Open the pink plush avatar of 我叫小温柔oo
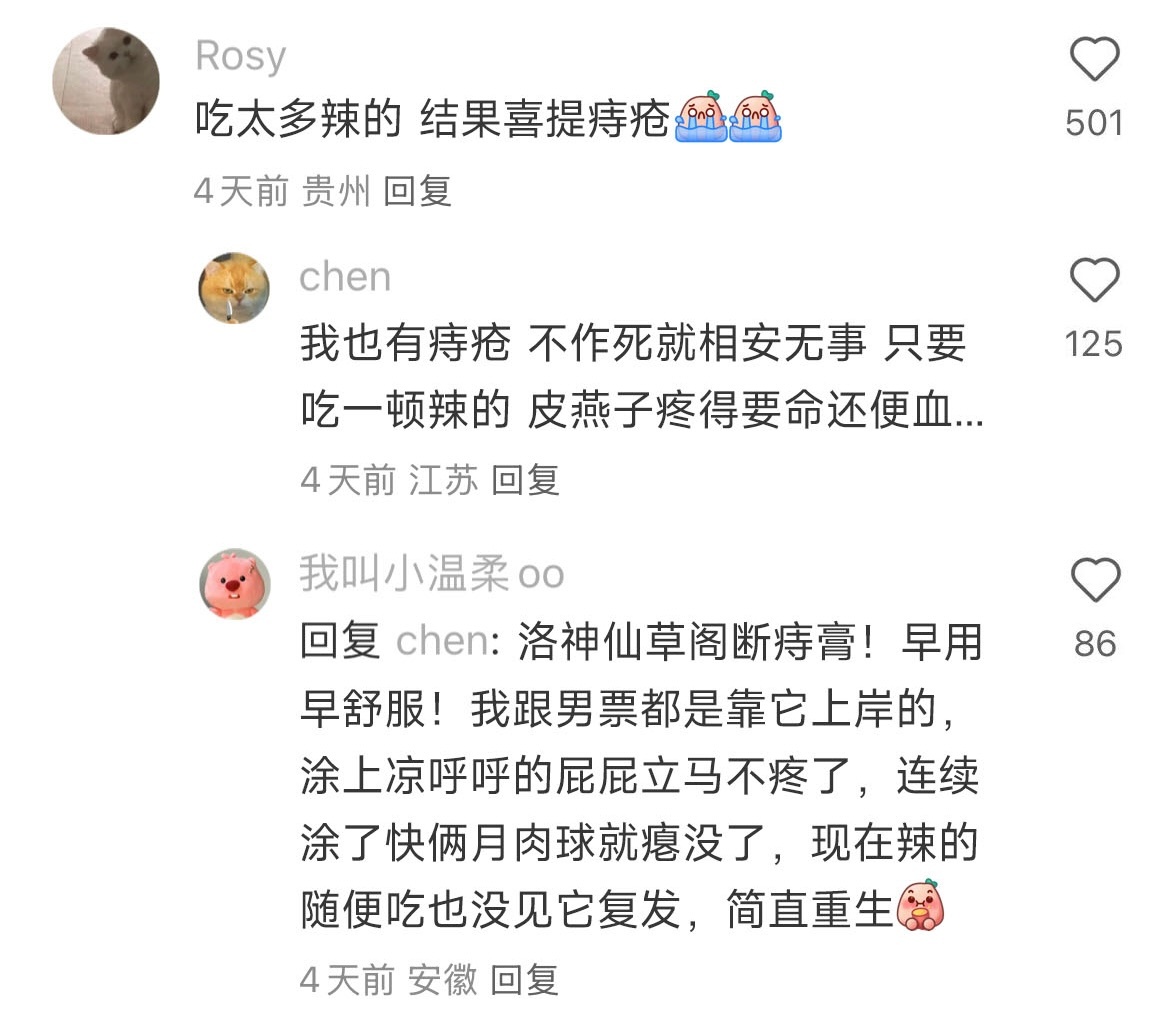 tap(235, 584)
